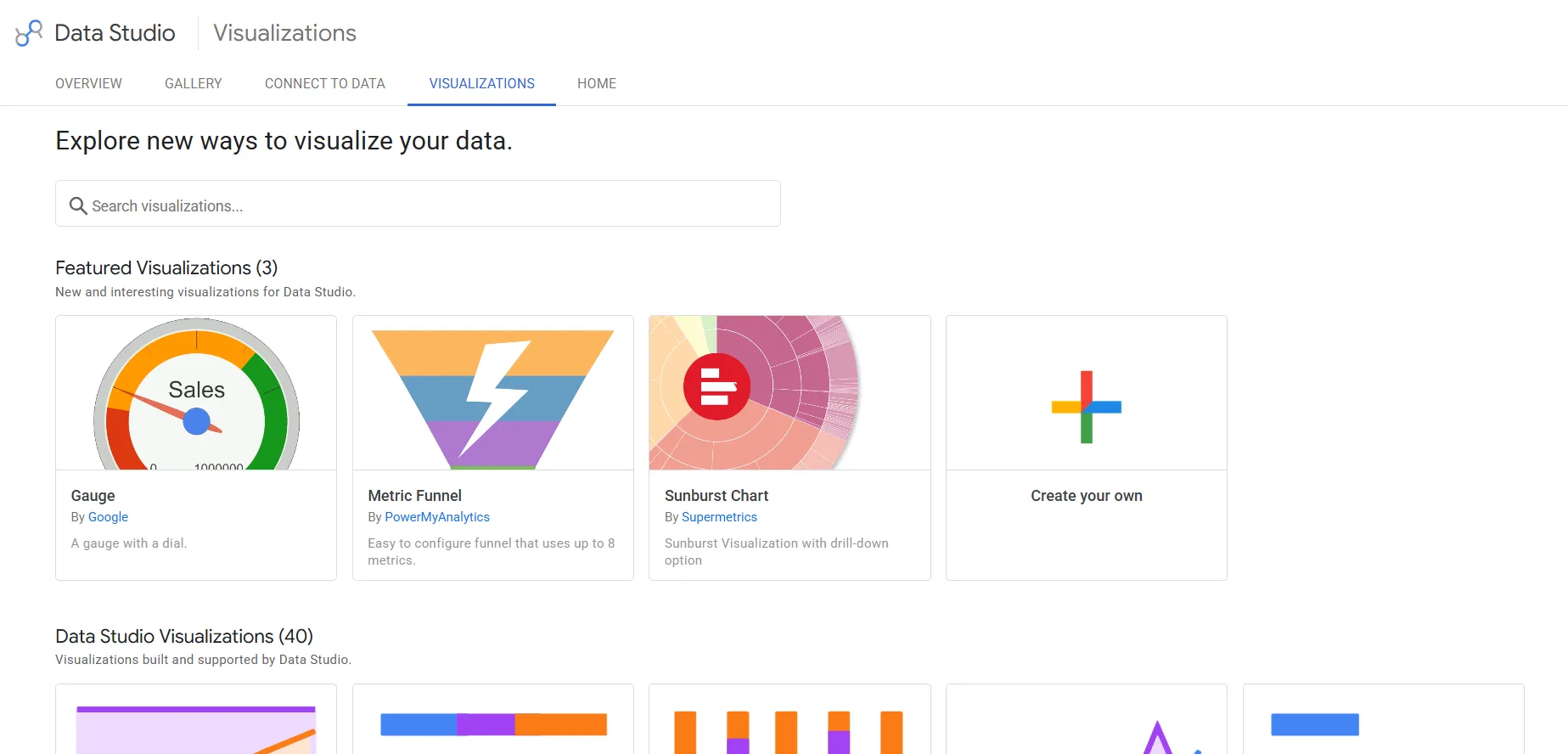The image size is (1568, 754).
Task: Open the Home tab
Action: (597, 83)
